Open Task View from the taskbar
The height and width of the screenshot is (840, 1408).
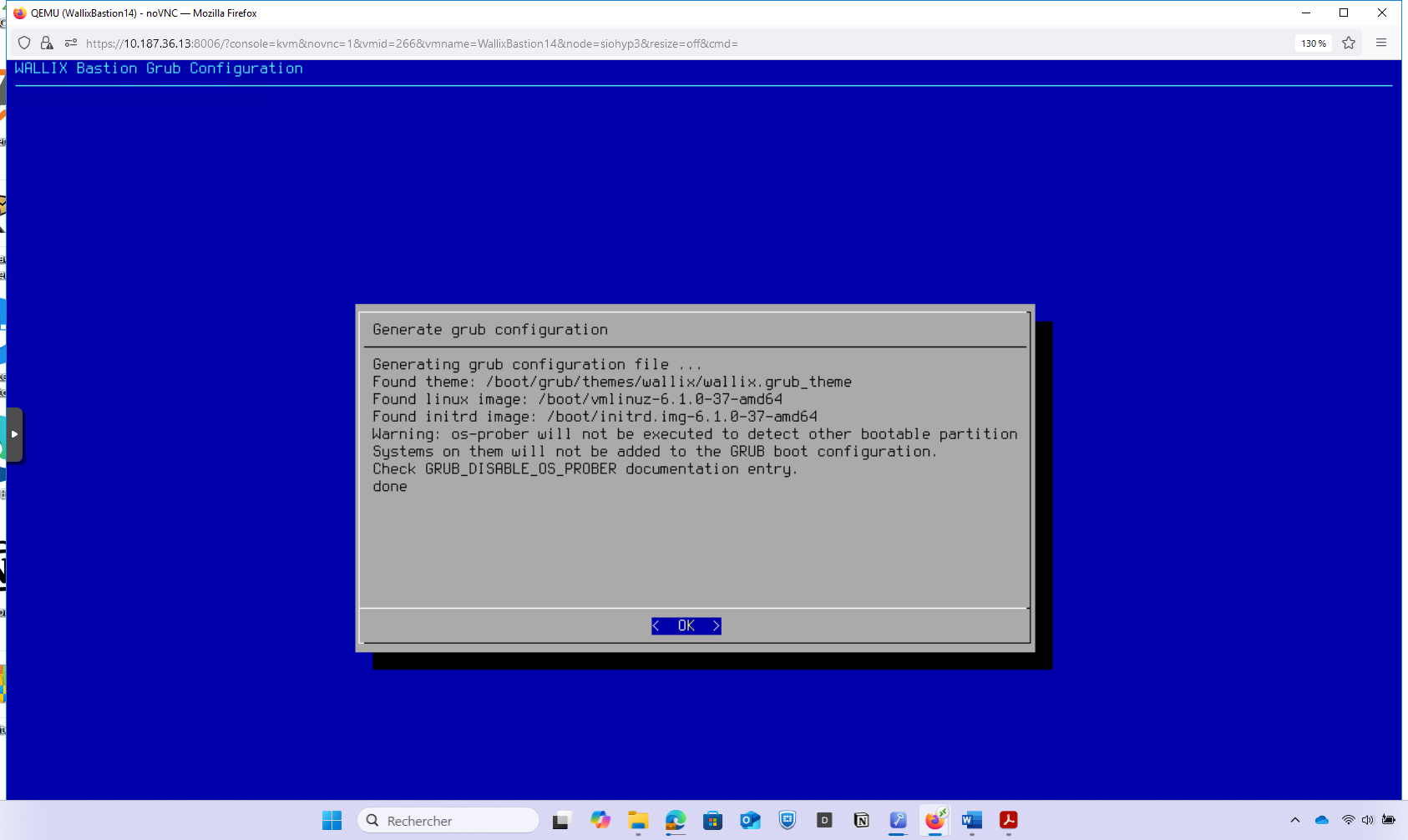point(561,821)
